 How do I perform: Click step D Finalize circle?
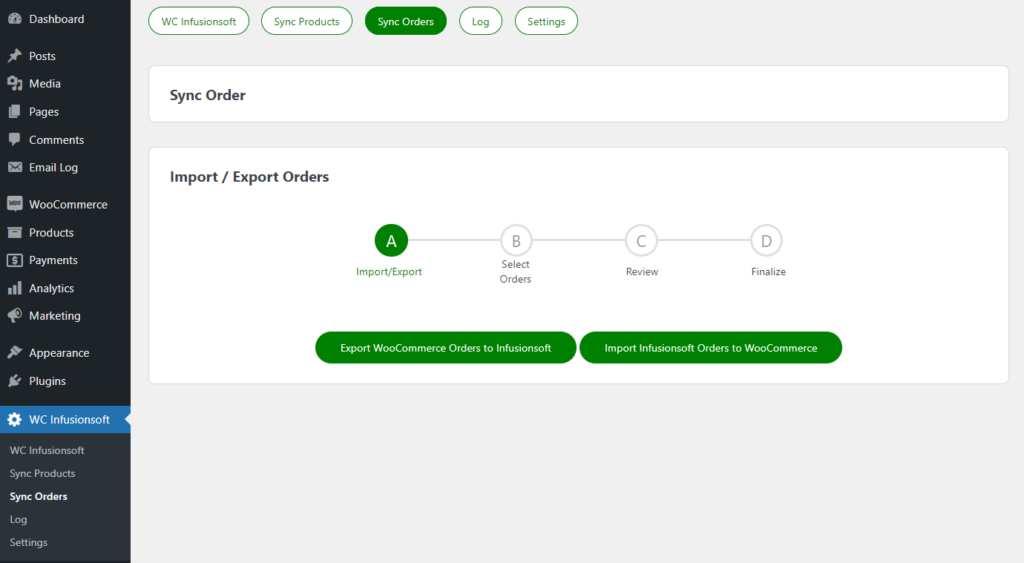767,241
